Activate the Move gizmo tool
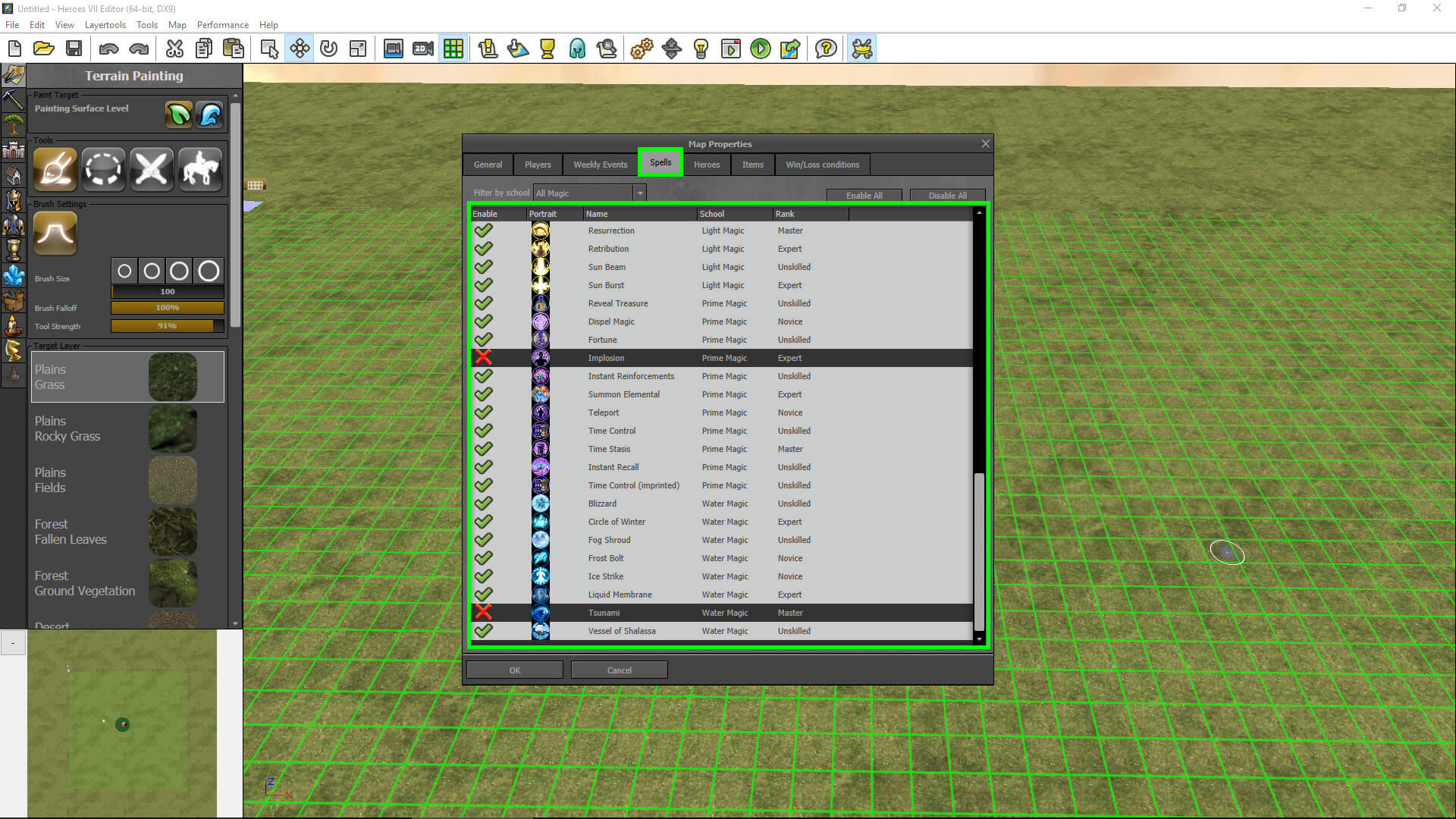The image size is (1456, 819). (x=300, y=49)
